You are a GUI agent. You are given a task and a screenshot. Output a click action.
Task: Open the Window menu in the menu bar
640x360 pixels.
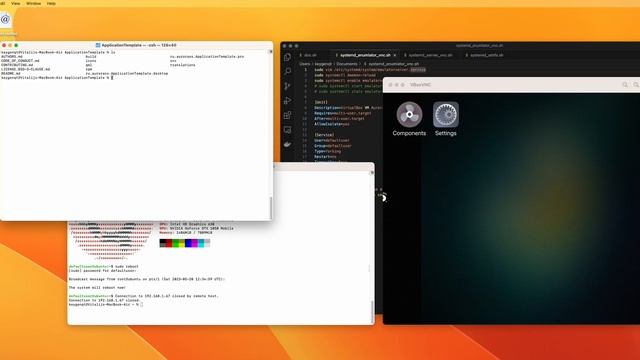[x=33, y=3]
